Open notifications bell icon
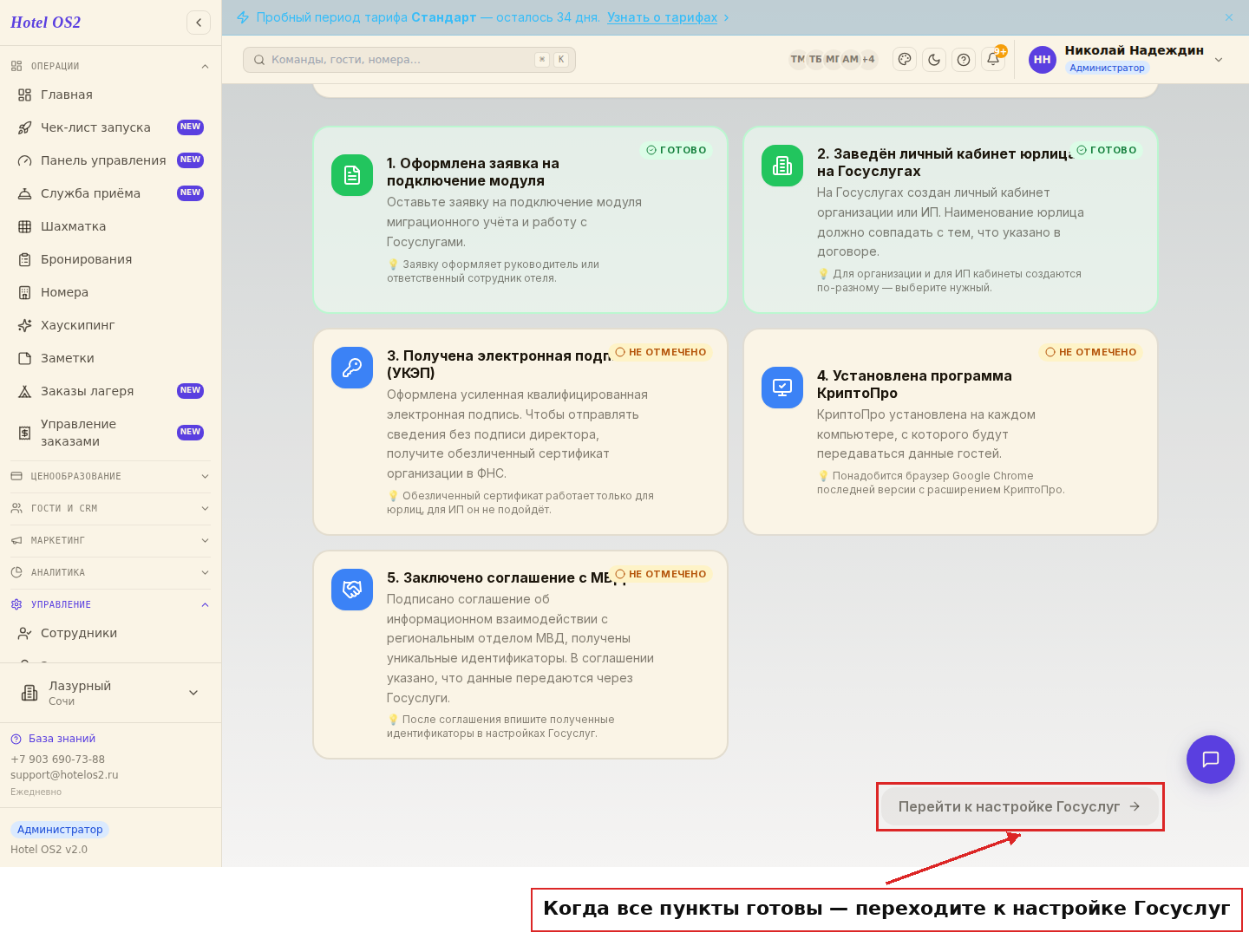Image resolution: width=1249 pixels, height=952 pixels. coord(993,59)
